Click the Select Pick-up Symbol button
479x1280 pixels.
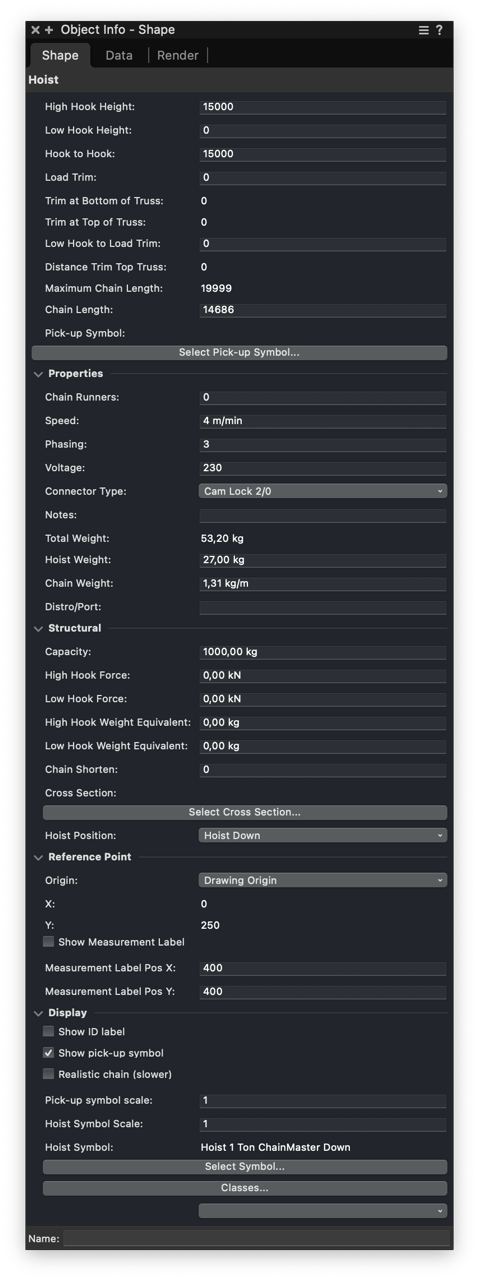(239, 353)
